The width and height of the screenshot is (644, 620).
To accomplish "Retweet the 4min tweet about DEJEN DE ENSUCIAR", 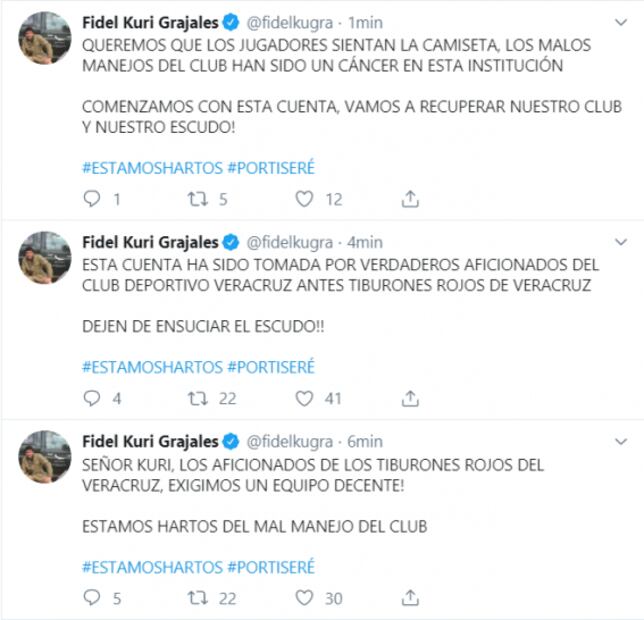I will click(x=198, y=399).
